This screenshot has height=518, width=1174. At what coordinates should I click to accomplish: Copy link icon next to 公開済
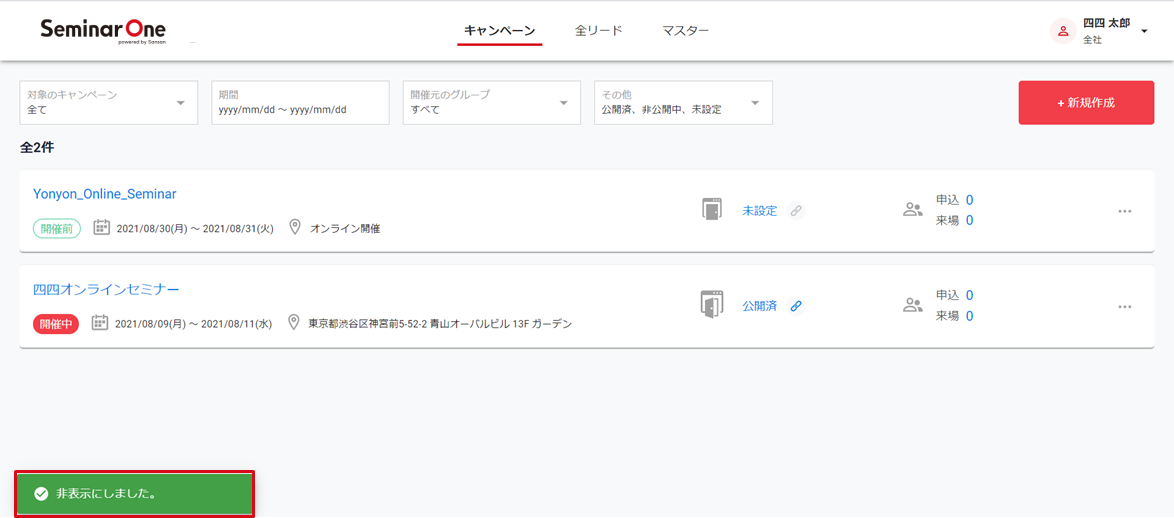click(797, 306)
